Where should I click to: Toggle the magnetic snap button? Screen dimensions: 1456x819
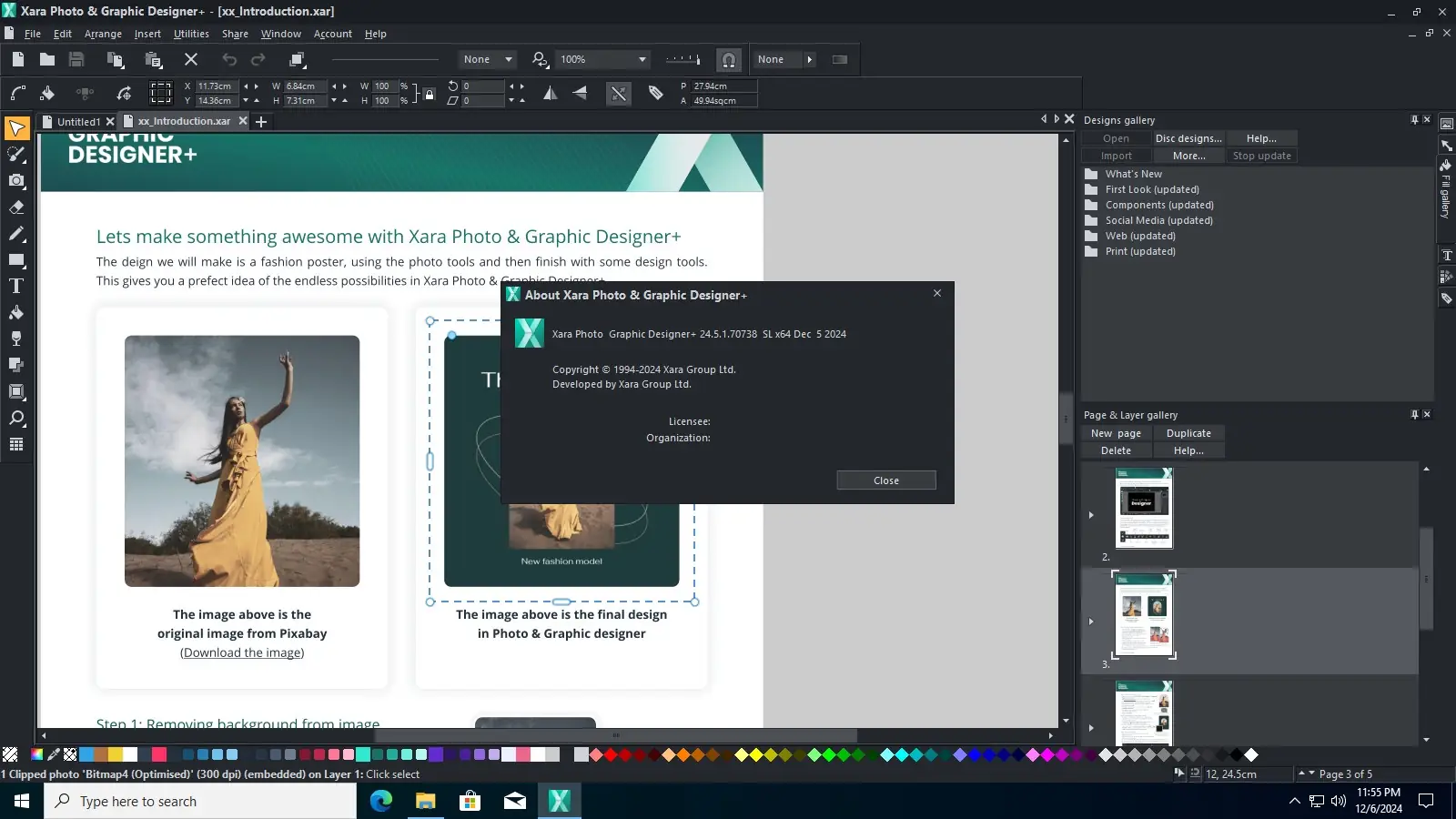(x=729, y=60)
